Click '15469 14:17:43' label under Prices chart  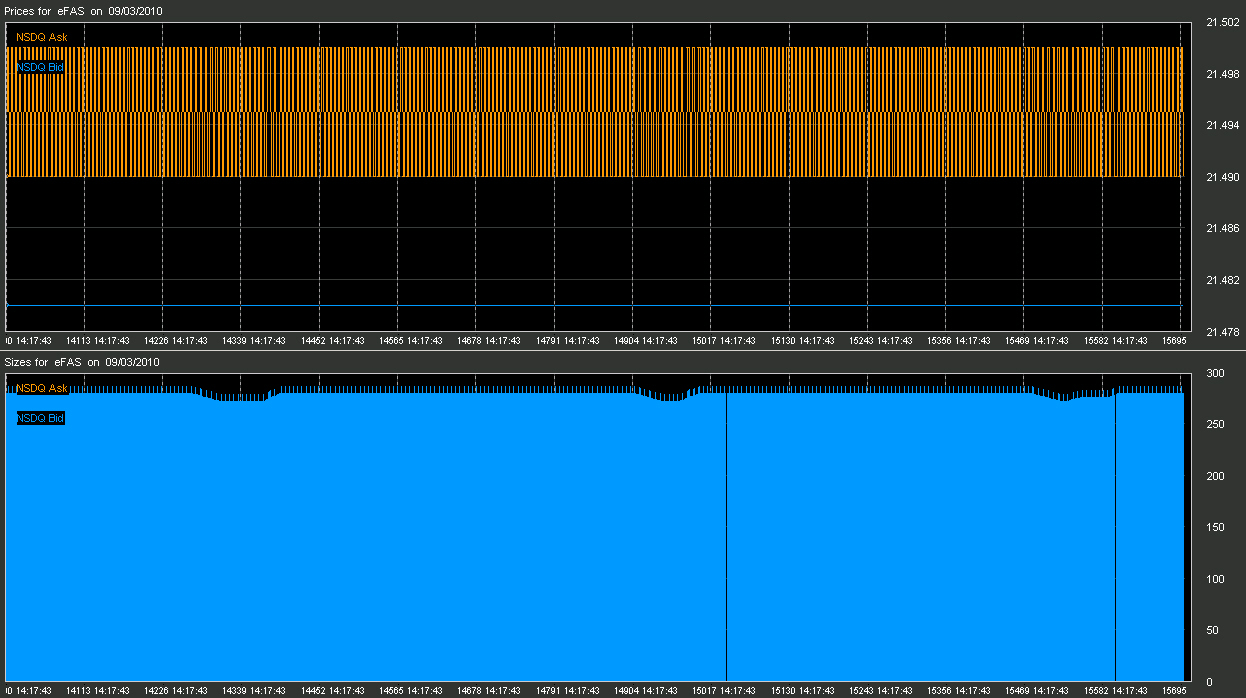coord(1038,341)
